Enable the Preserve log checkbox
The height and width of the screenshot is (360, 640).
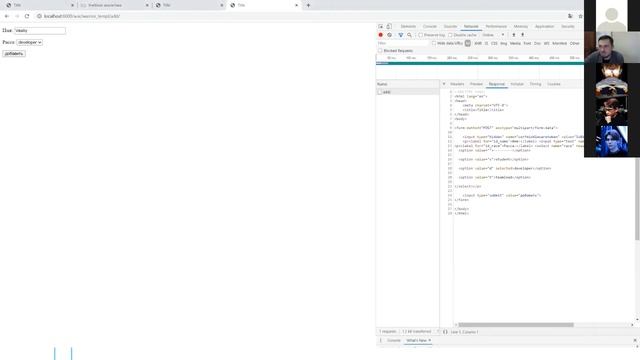point(420,35)
